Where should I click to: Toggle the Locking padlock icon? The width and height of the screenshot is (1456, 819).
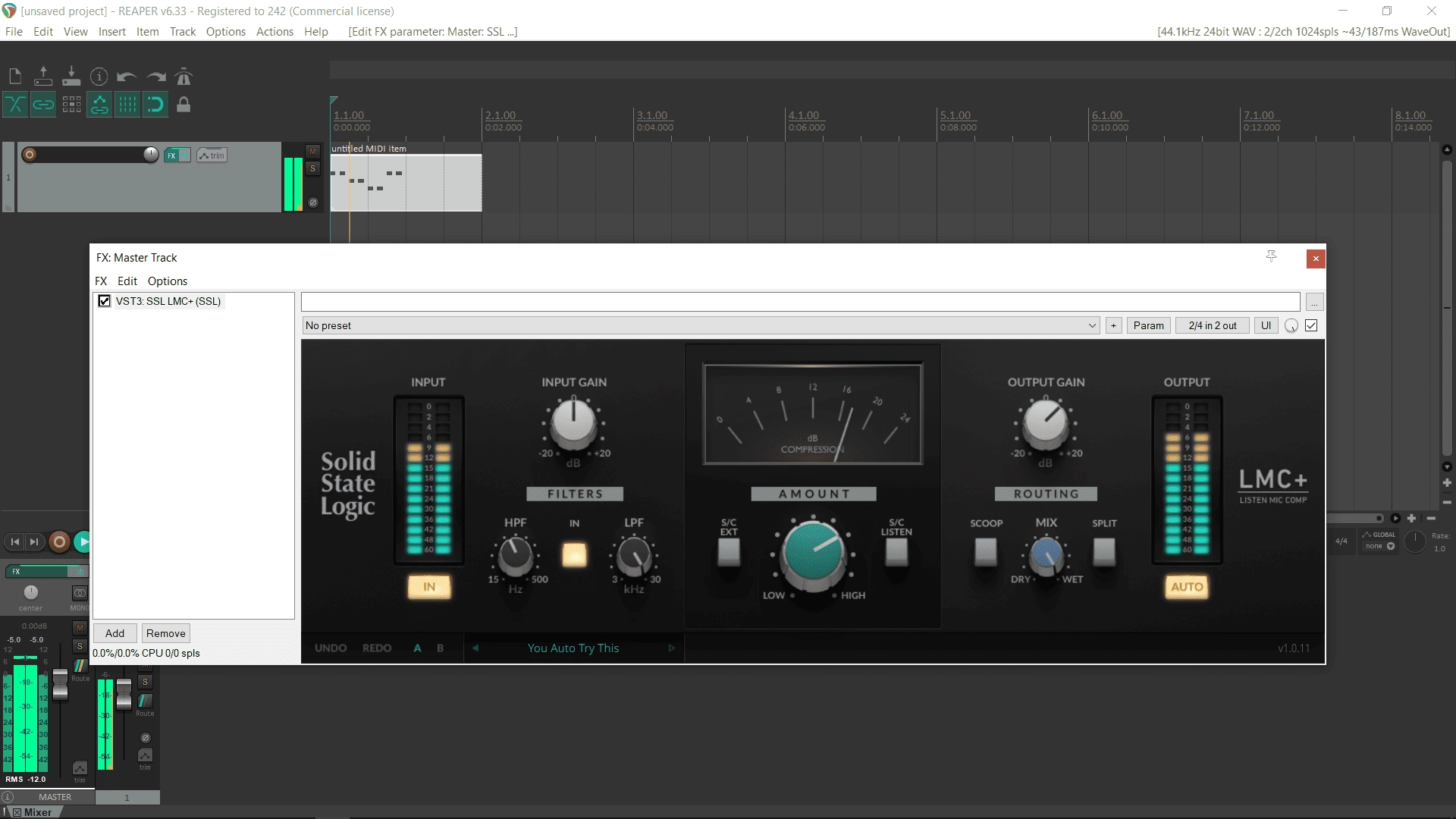point(184,105)
